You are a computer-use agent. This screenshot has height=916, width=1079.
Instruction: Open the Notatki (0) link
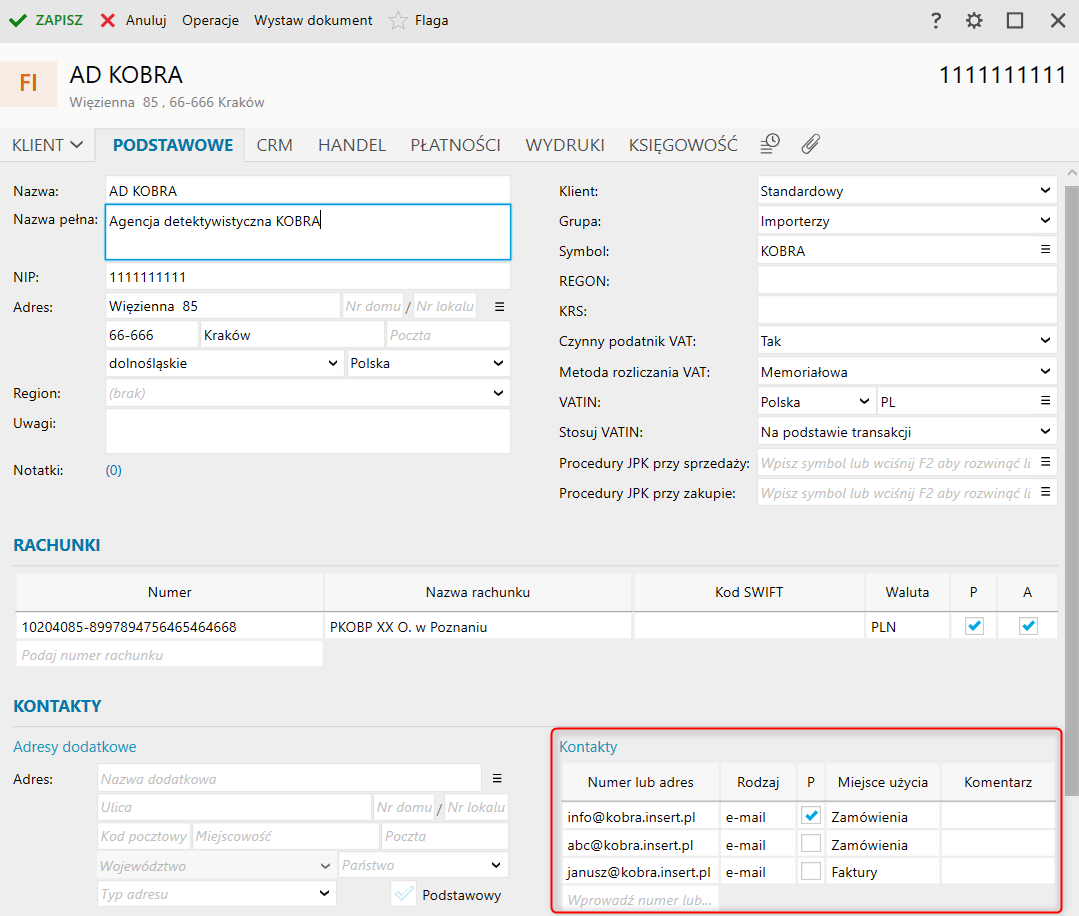pos(114,470)
